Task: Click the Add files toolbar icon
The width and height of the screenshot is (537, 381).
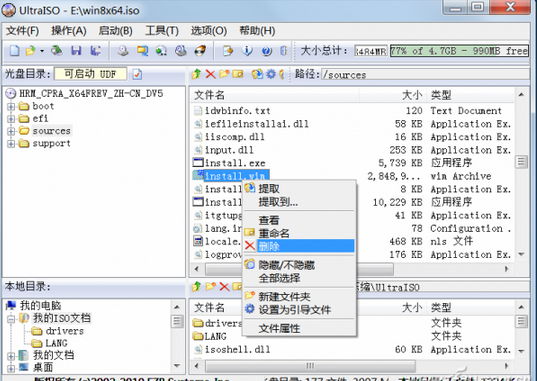Action: 228,51
